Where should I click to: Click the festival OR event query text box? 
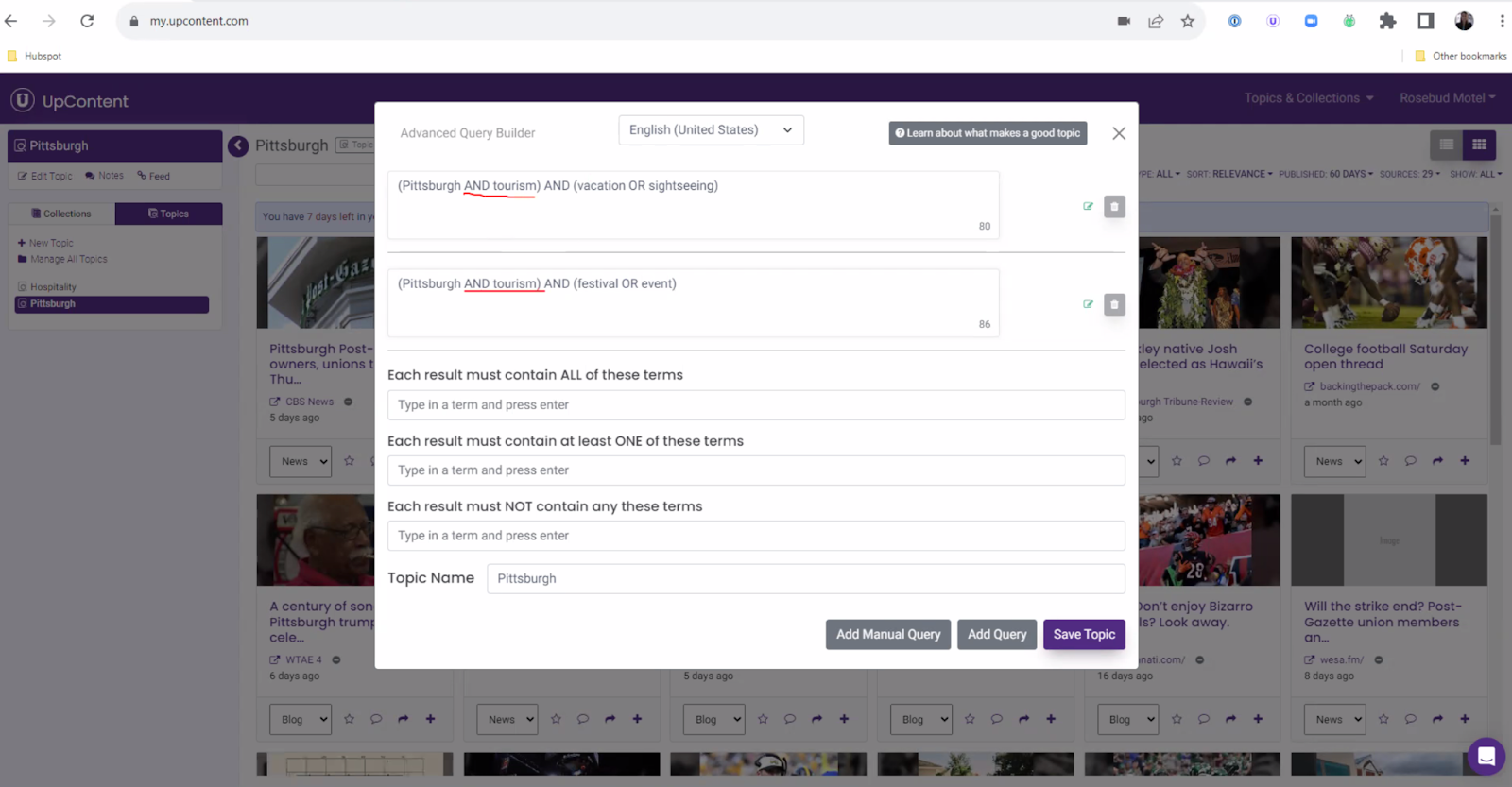click(693, 302)
